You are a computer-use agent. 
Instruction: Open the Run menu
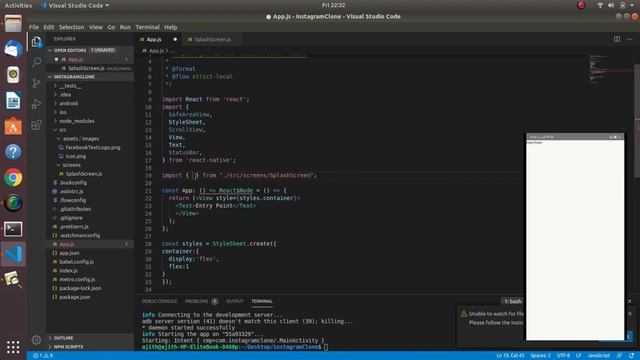[125, 27]
